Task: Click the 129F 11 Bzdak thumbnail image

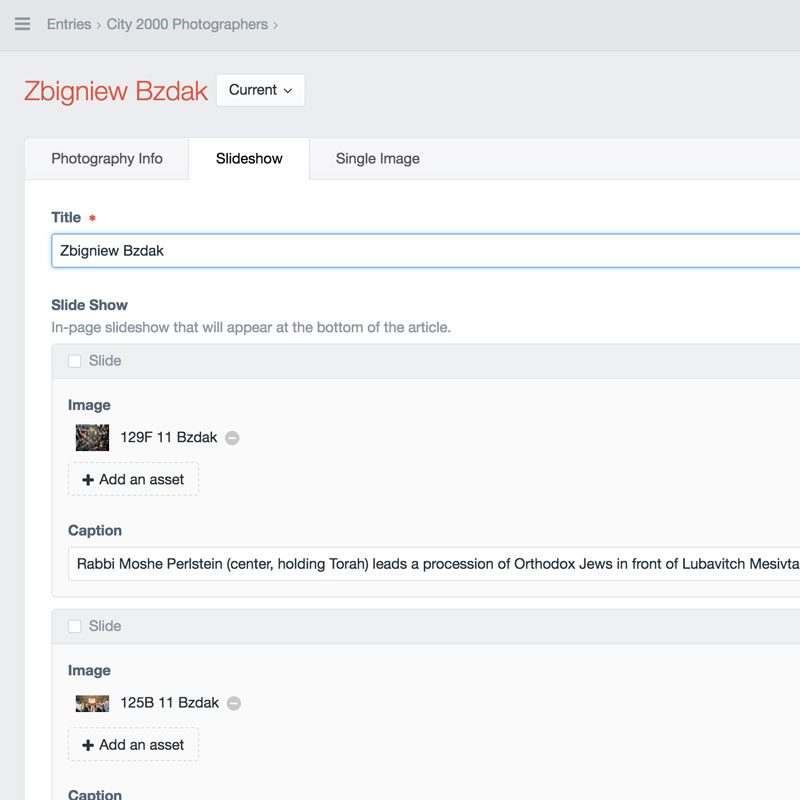Action: coord(92,437)
